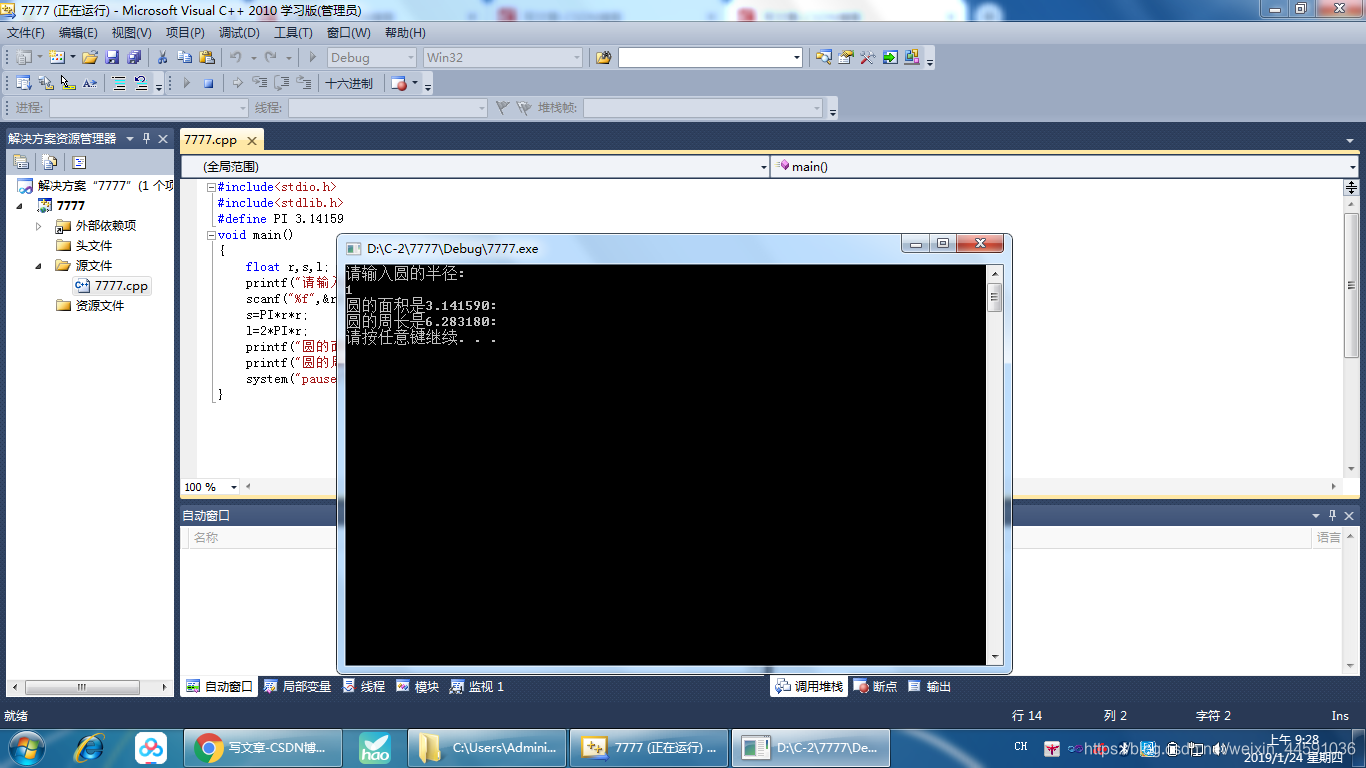Click the View Code icon in Solution Explorer
This screenshot has width=1366, height=768.
click(79, 162)
